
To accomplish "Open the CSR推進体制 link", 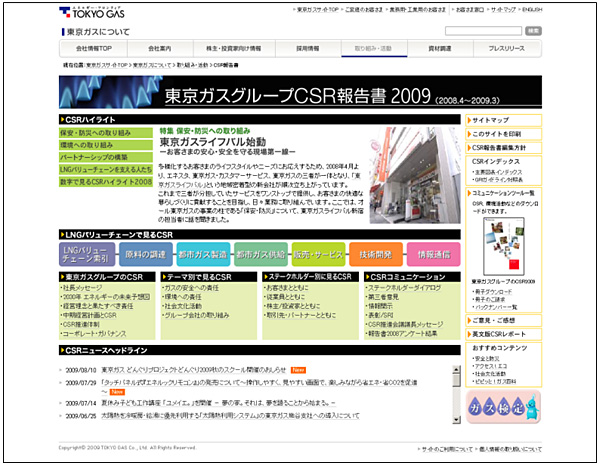I will (81, 324).
